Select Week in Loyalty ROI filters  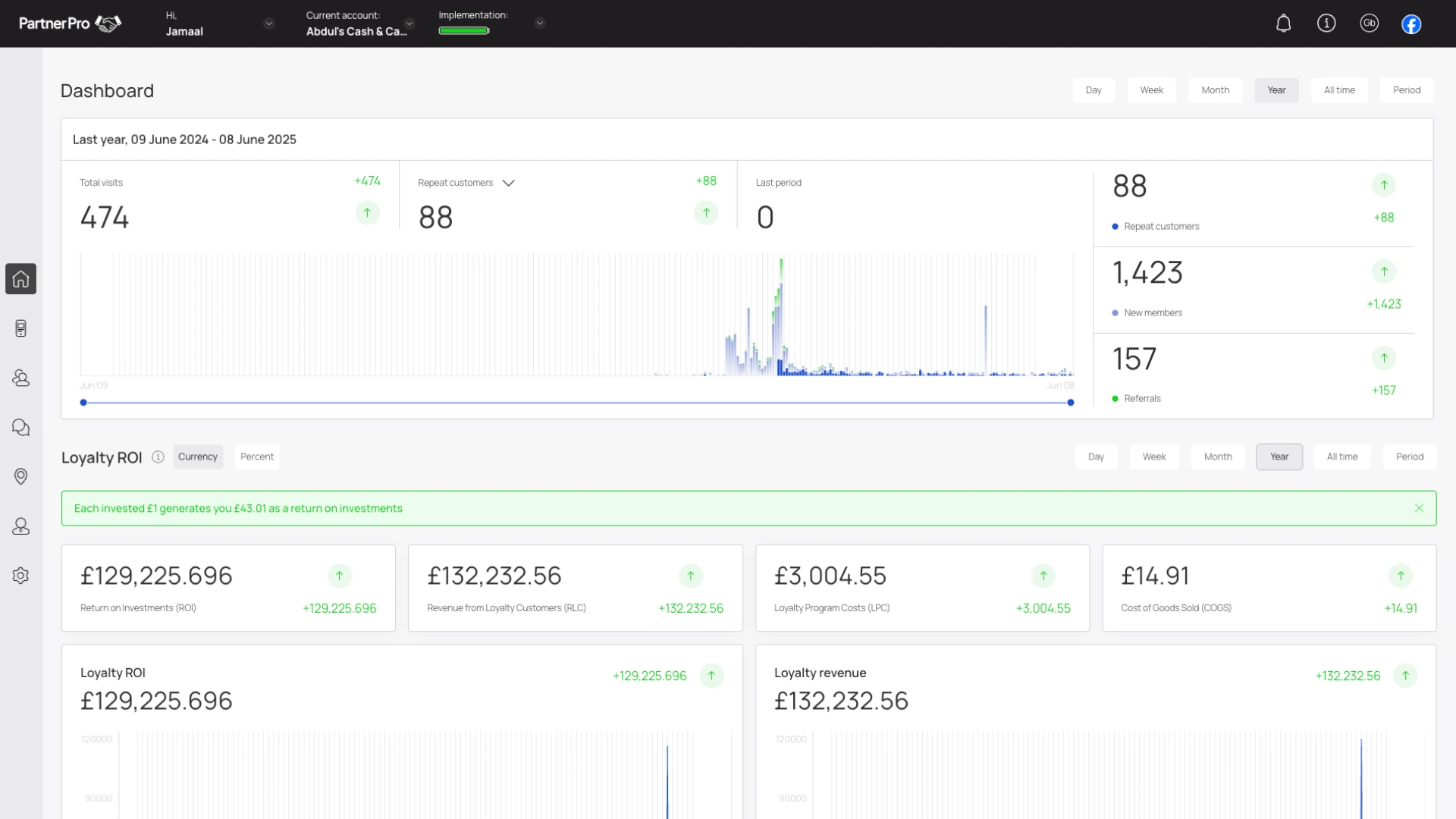[1154, 457]
